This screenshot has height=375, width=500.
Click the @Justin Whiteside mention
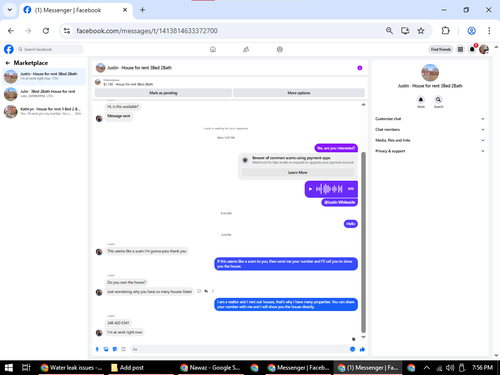click(340, 202)
